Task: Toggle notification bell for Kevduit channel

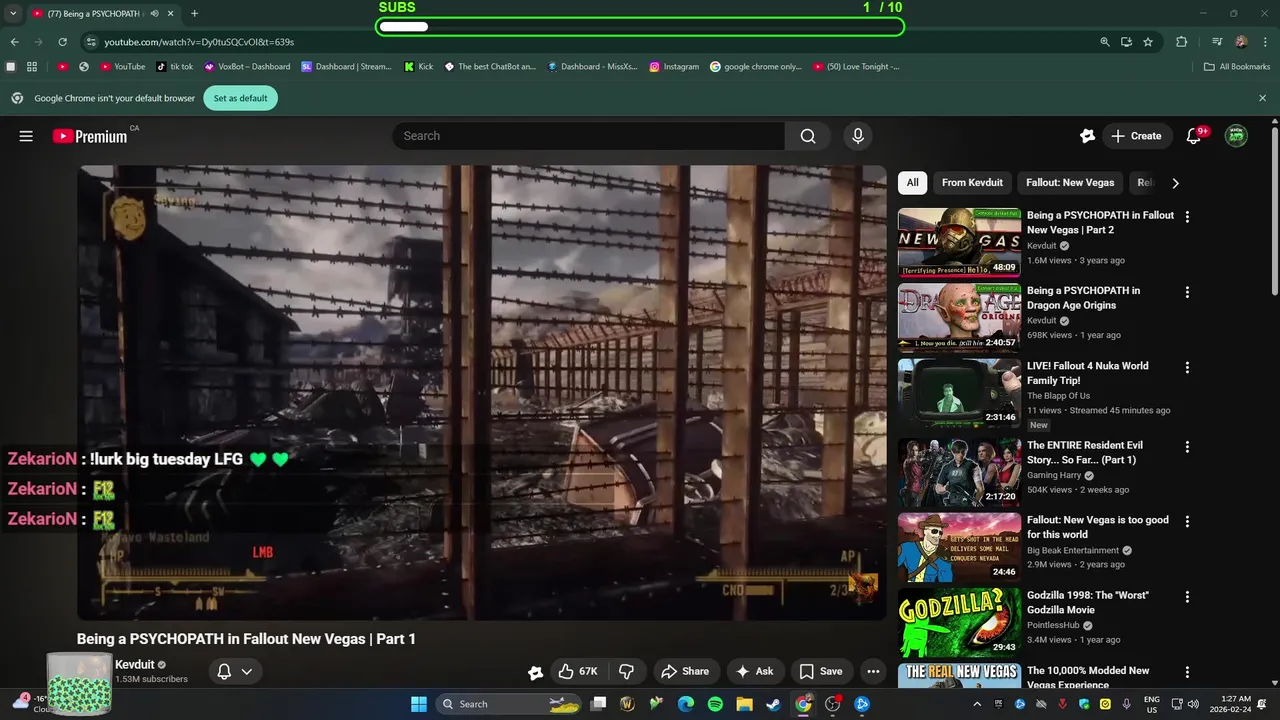Action: tap(224, 671)
